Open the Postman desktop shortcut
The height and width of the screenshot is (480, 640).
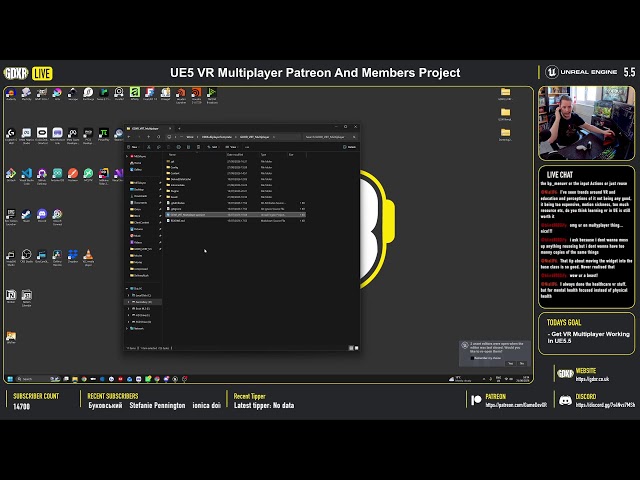tap(73, 173)
